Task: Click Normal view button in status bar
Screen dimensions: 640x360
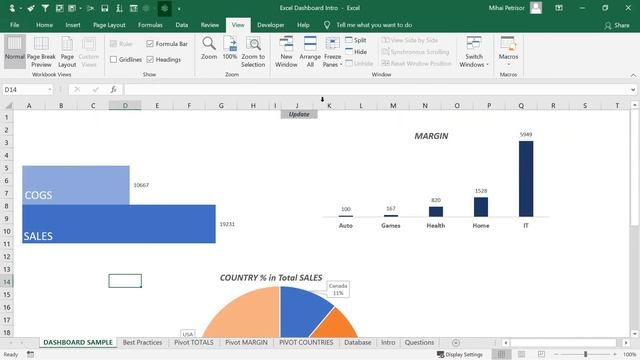Action: coord(502,354)
